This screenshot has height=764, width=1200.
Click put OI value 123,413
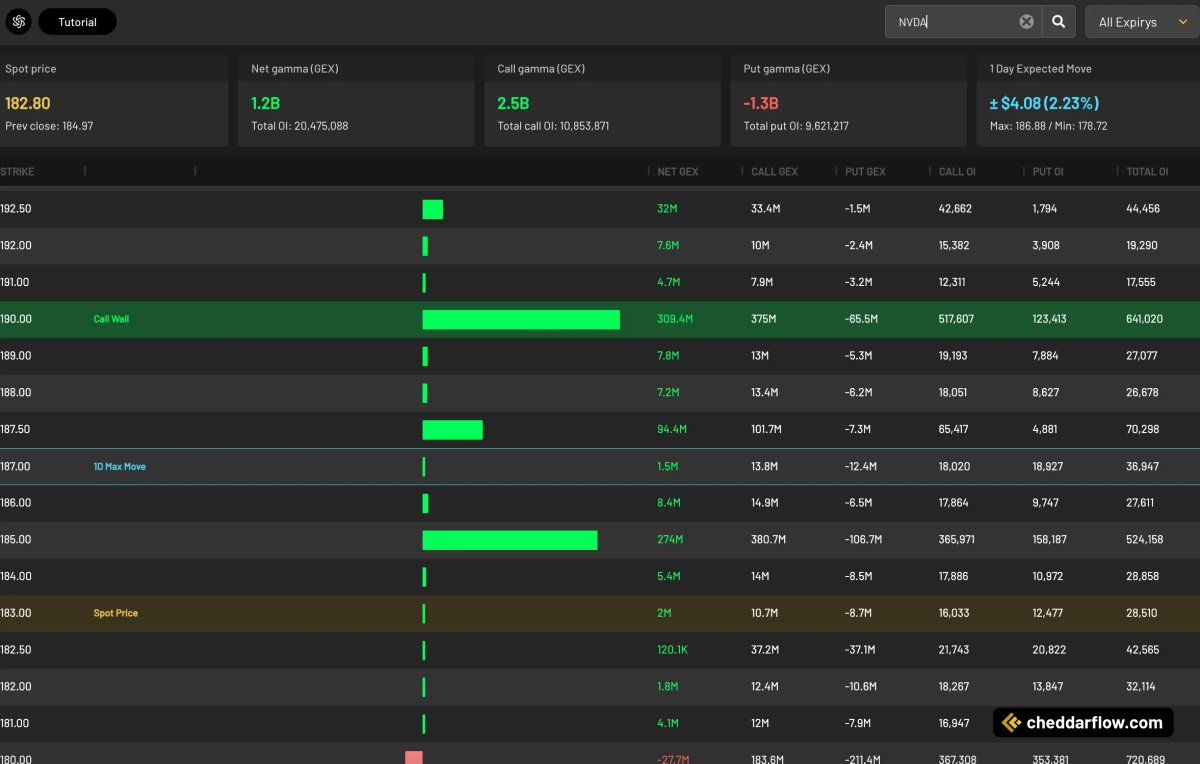pyautogui.click(x=1049, y=319)
